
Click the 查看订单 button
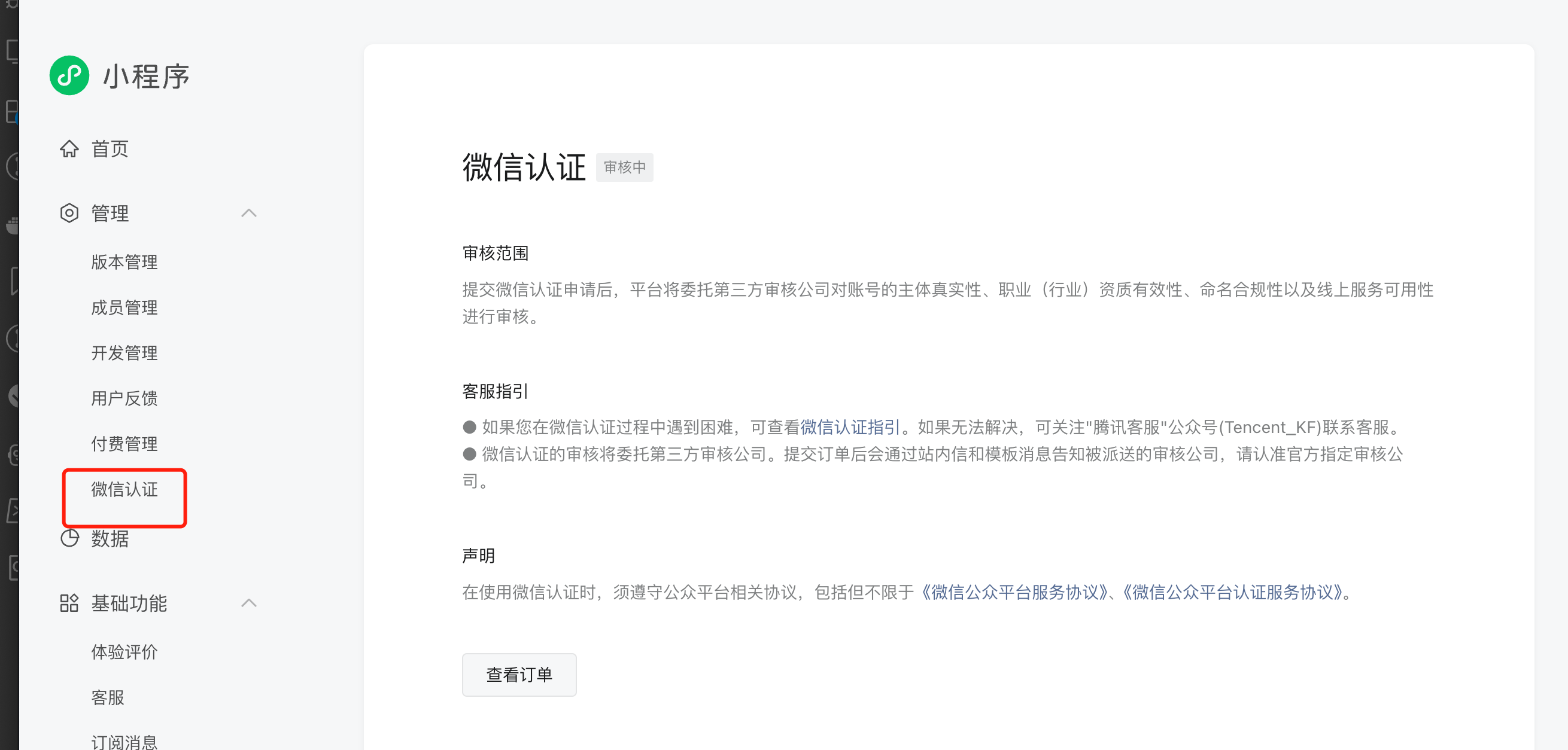click(x=519, y=675)
